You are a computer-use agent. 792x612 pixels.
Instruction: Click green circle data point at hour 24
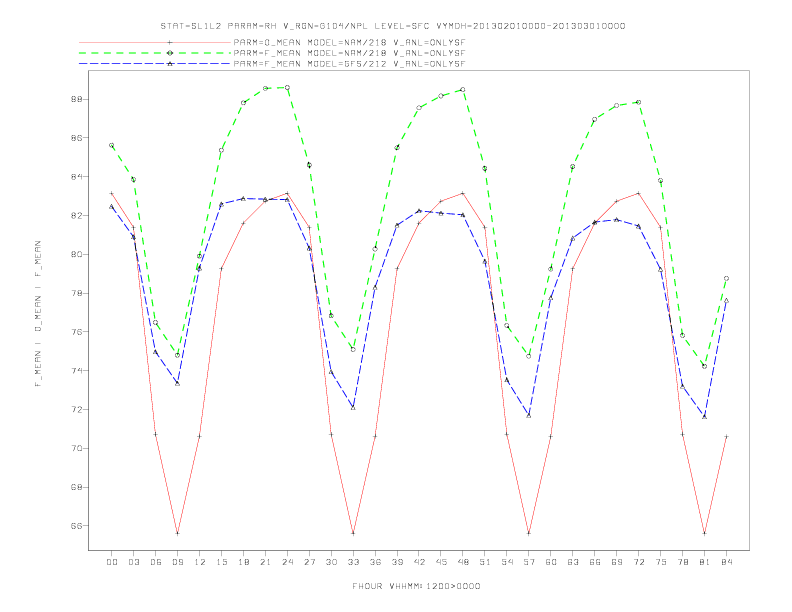click(x=287, y=87)
